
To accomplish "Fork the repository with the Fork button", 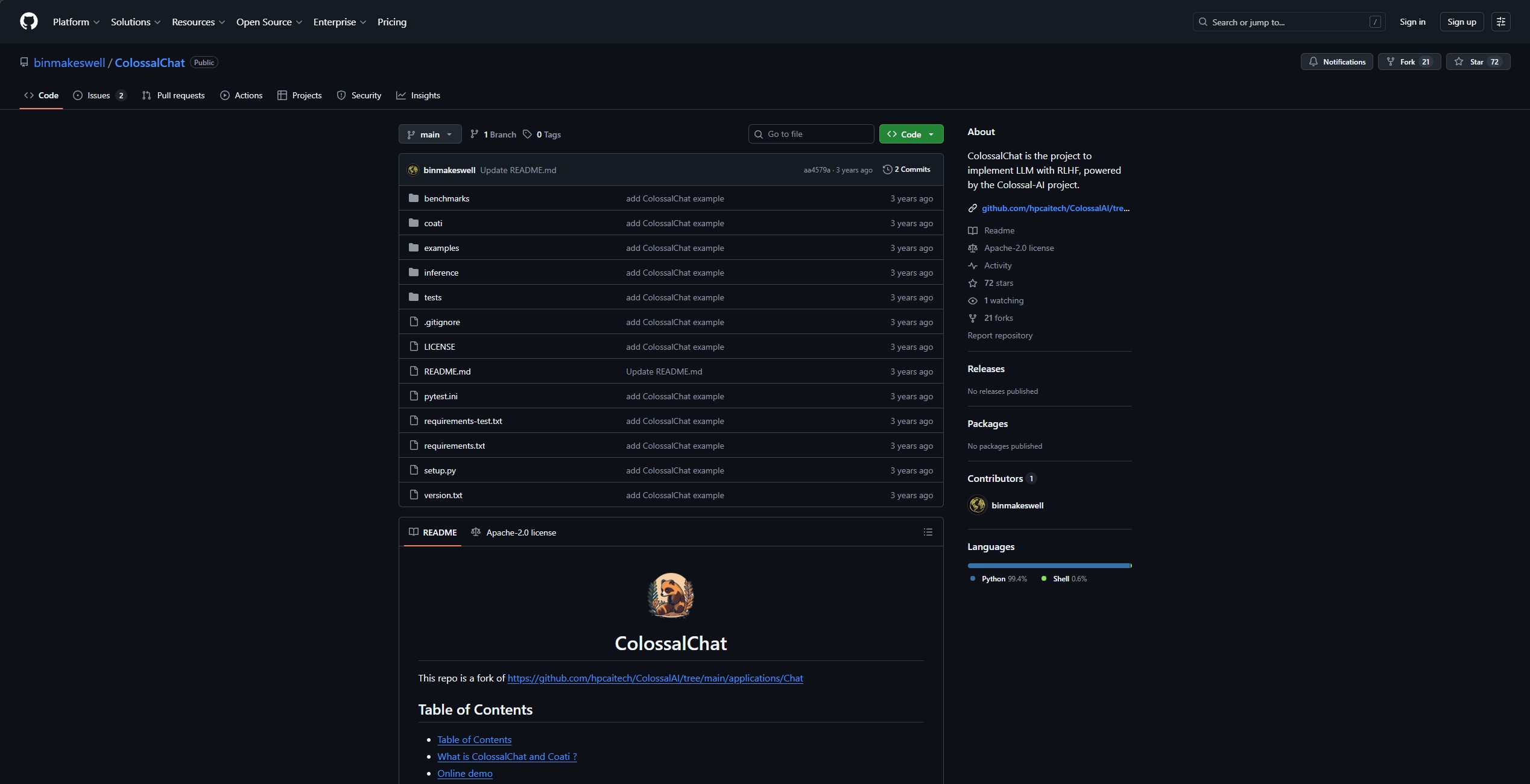I will (1409, 62).
